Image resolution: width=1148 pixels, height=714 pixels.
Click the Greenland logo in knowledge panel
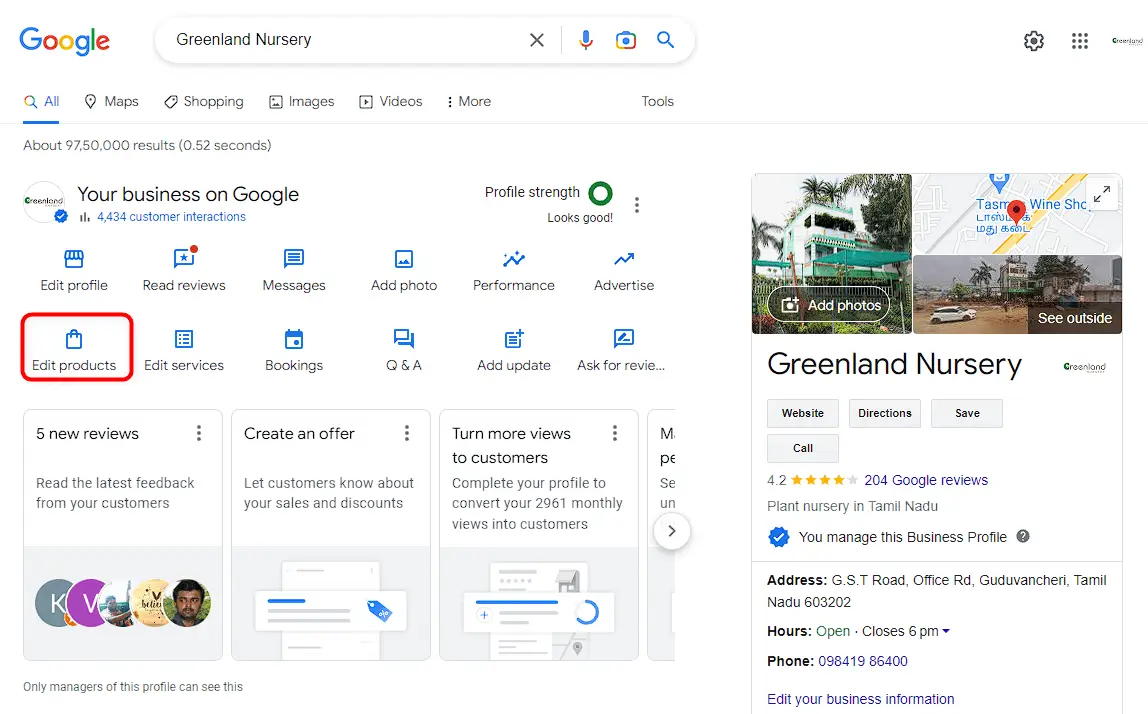[1084, 367]
